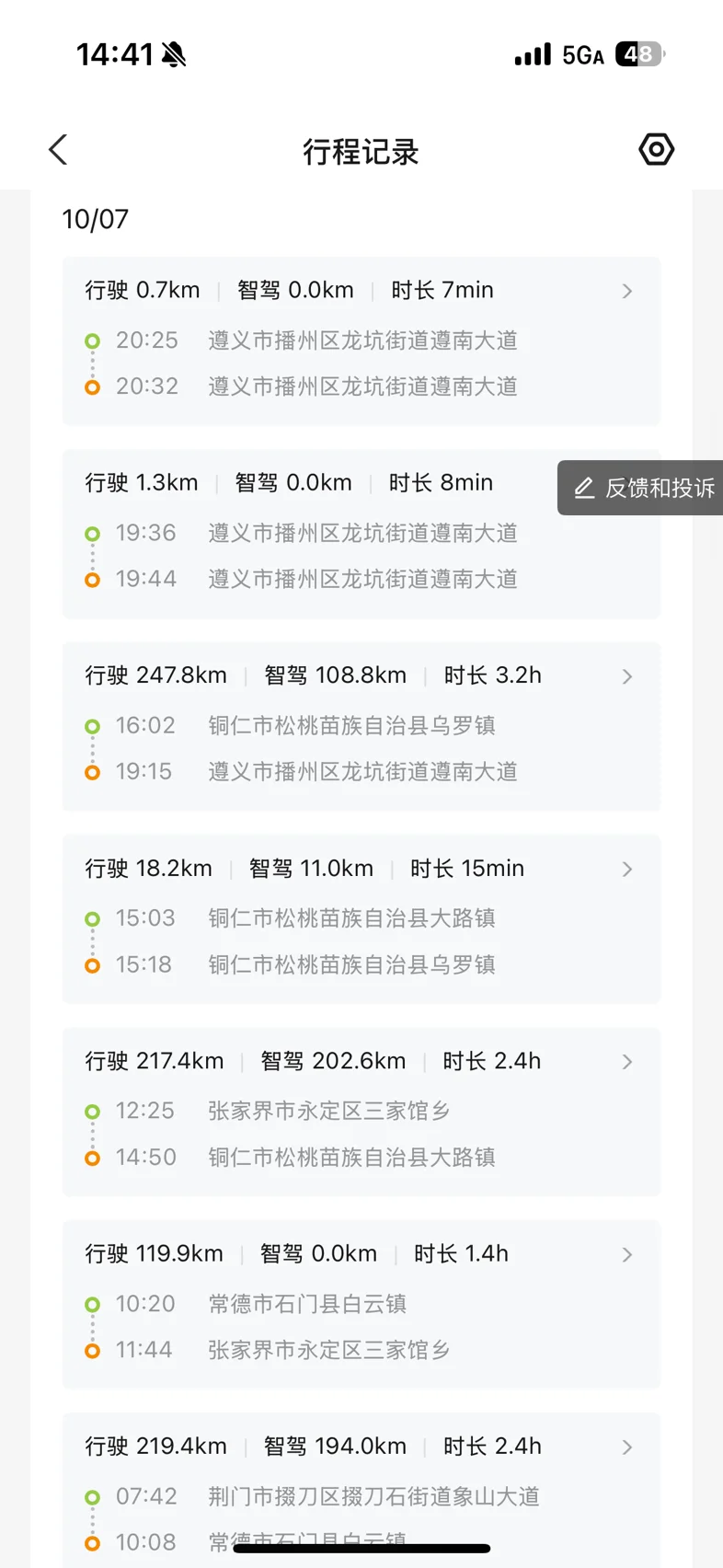Expand the 219.4km trip chevron
This screenshot has width=723, height=1568.
[x=627, y=1447]
